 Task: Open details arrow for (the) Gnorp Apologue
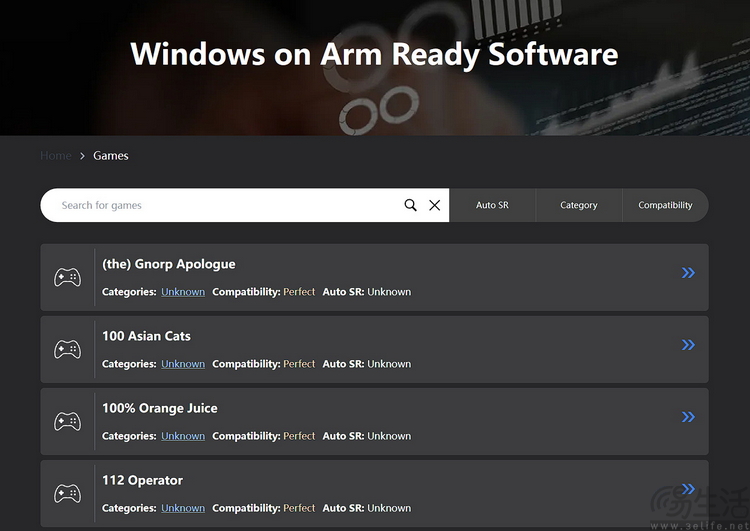pos(688,273)
